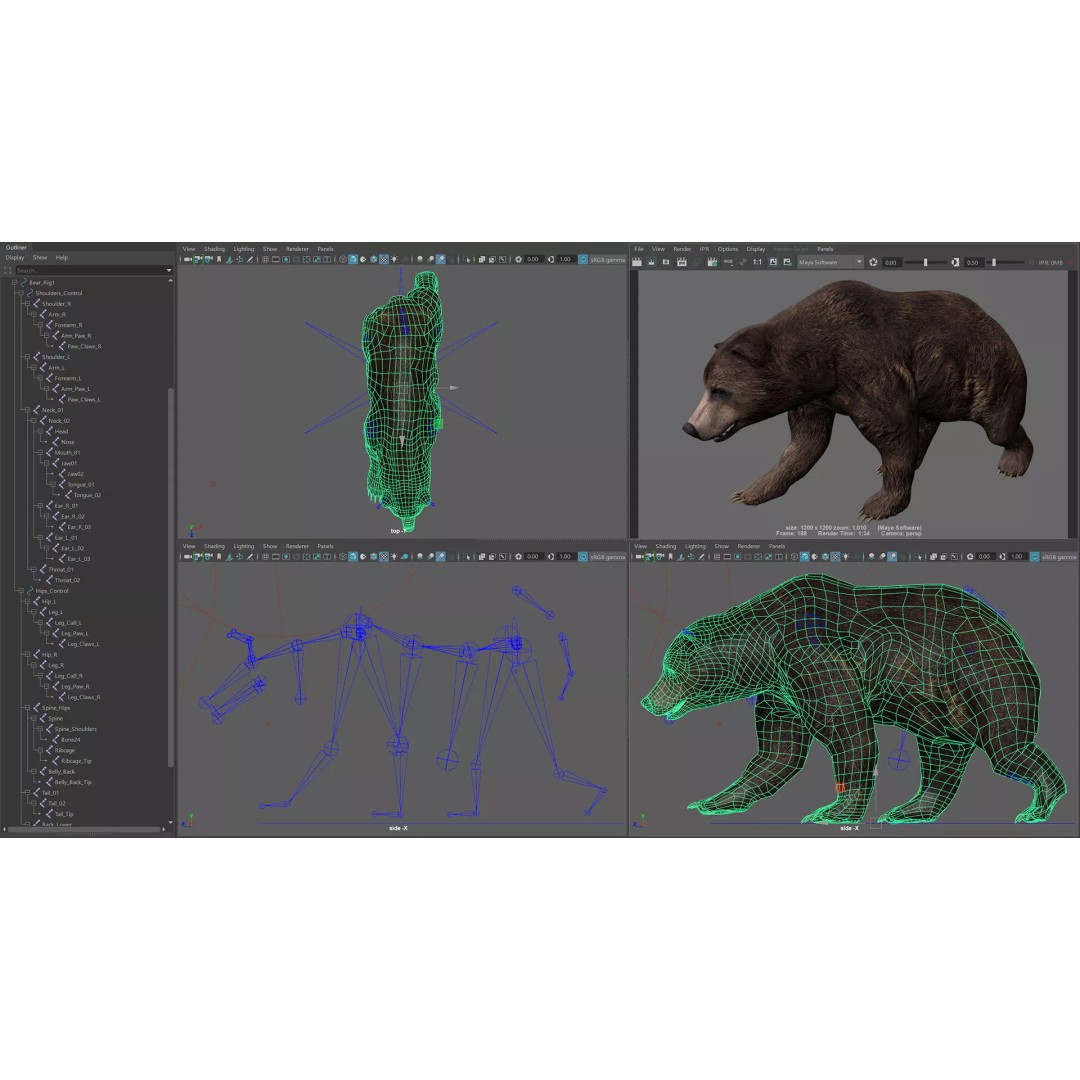Click exposure aperture icon in Render View
The height and width of the screenshot is (1080, 1080).
[873, 262]
